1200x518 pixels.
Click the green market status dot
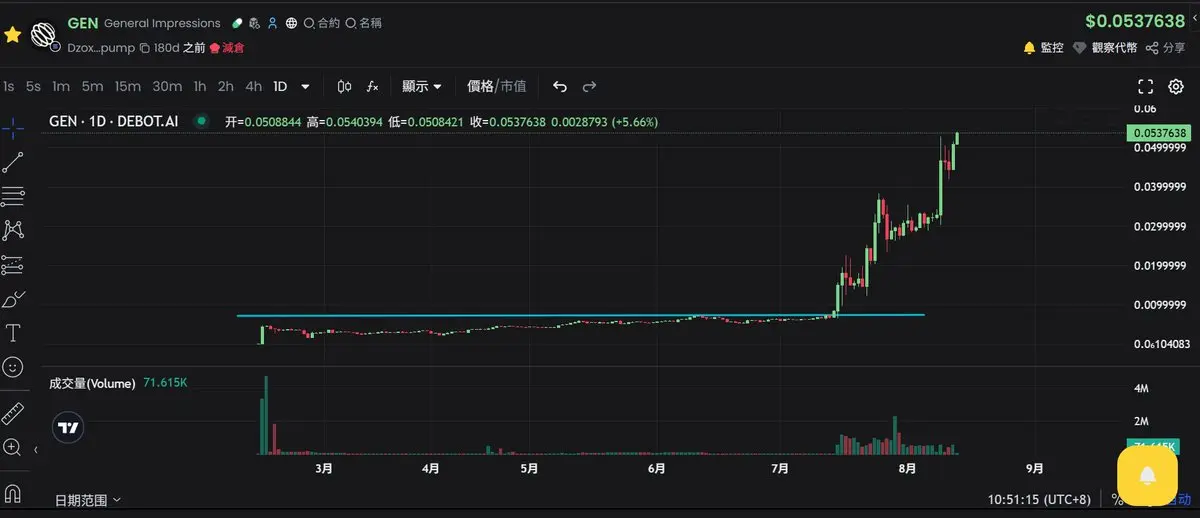[x=202, y=121]
